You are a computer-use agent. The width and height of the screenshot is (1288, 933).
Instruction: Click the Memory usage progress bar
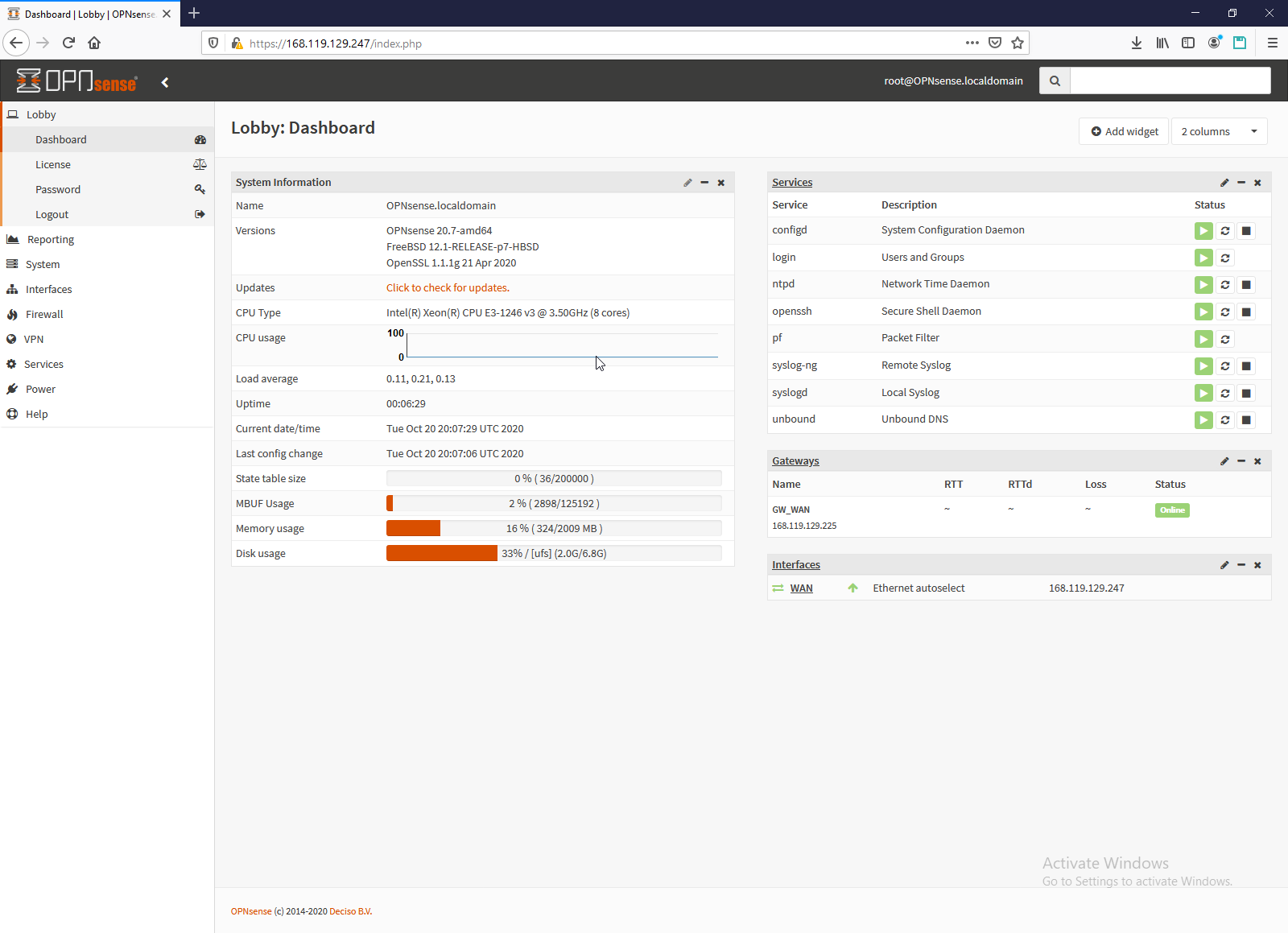click(554, 528)
